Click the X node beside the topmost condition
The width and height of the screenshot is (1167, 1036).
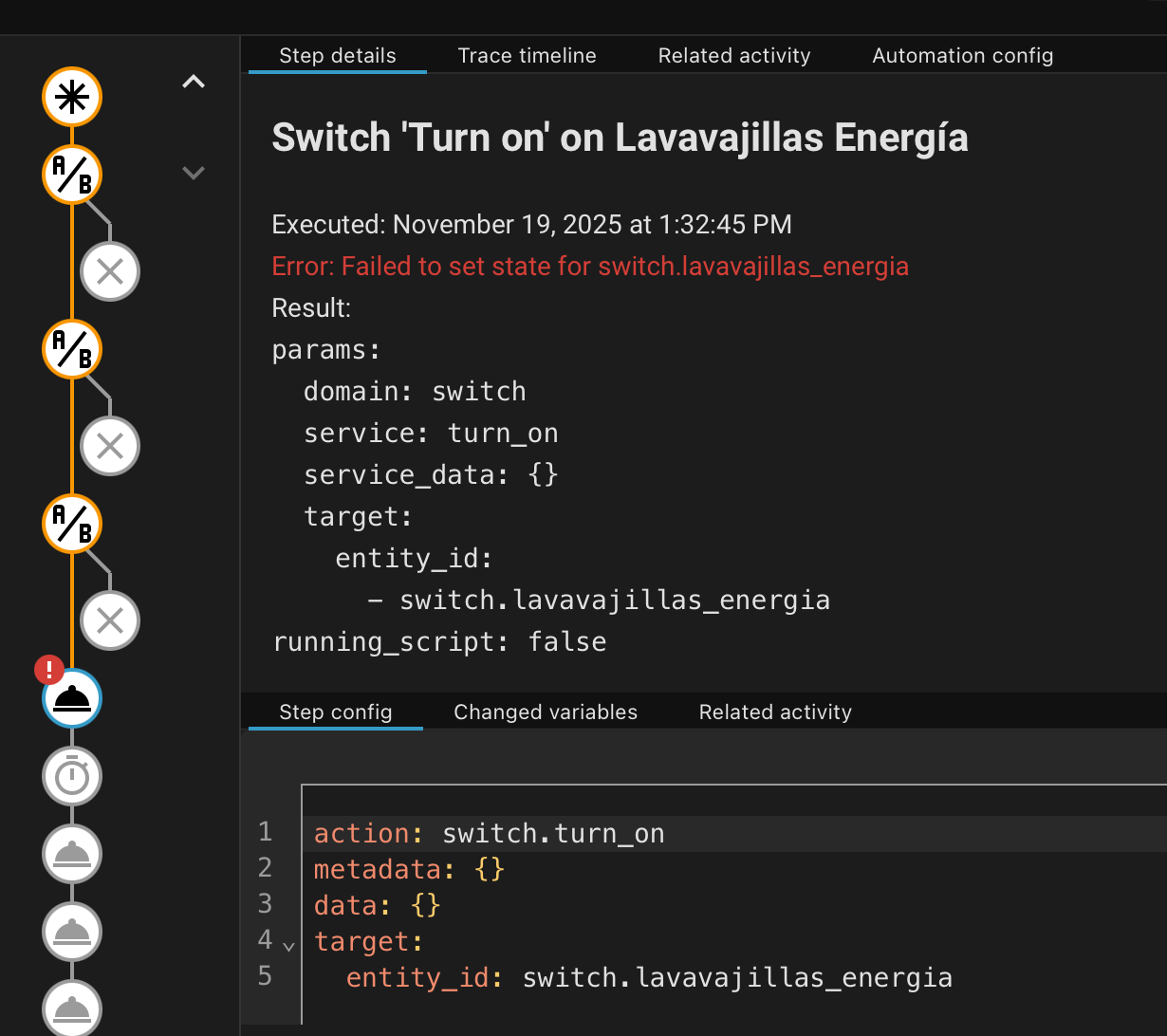pyautogui.click(x=110, y=272)
